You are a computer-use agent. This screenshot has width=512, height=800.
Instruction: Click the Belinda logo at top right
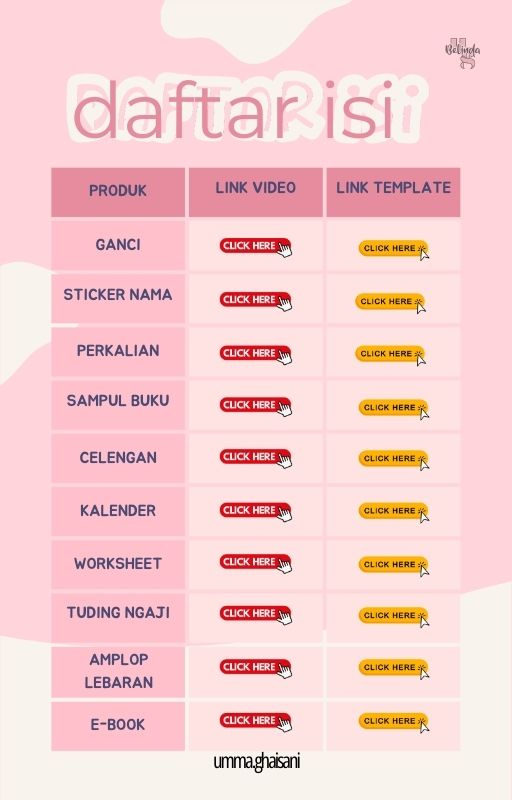tap(463, 53)
